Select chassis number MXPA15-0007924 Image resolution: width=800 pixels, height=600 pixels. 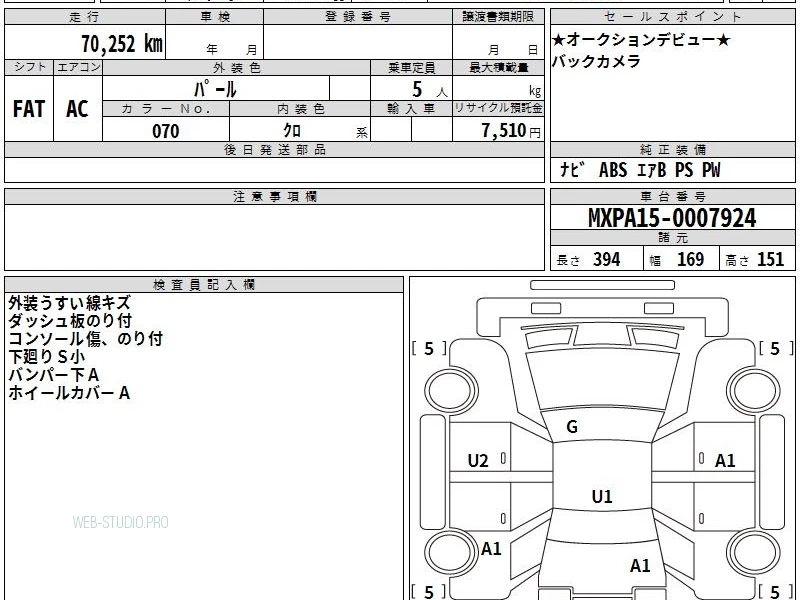672,218
